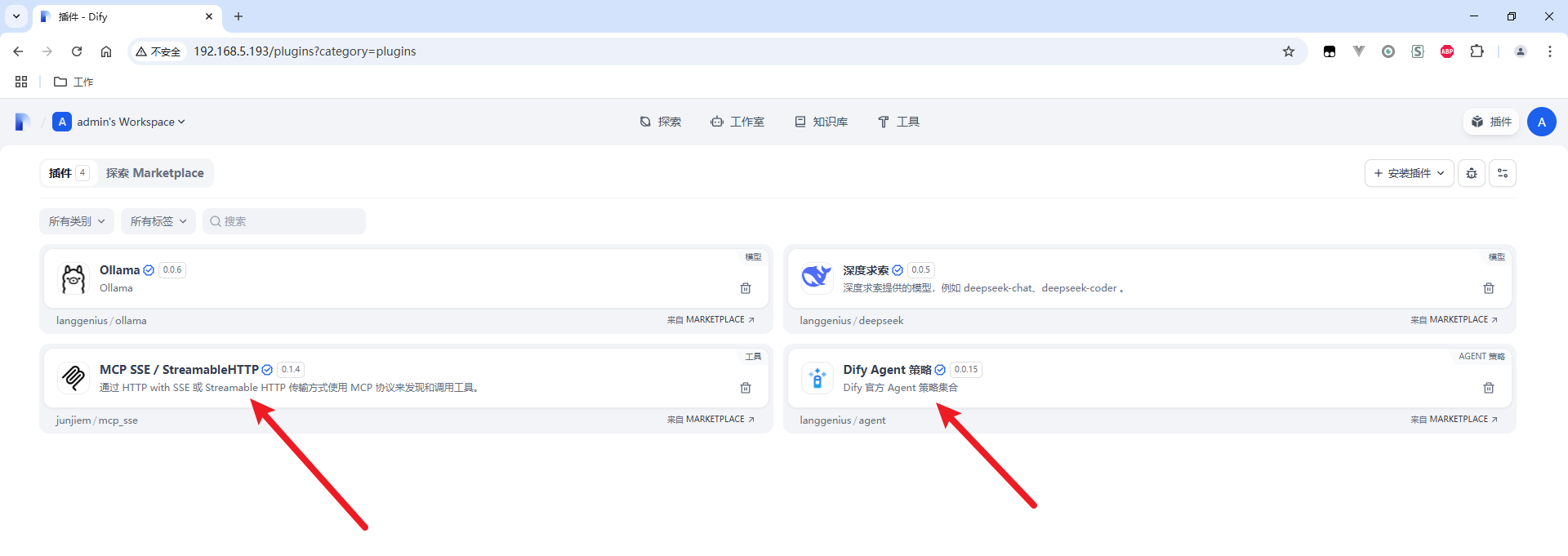The height and width of the screenshot is (556, 1568).
Task: Click the trash icon for 深度求索 plugin
Action: pyautogui.click(x=1488, y=288)
